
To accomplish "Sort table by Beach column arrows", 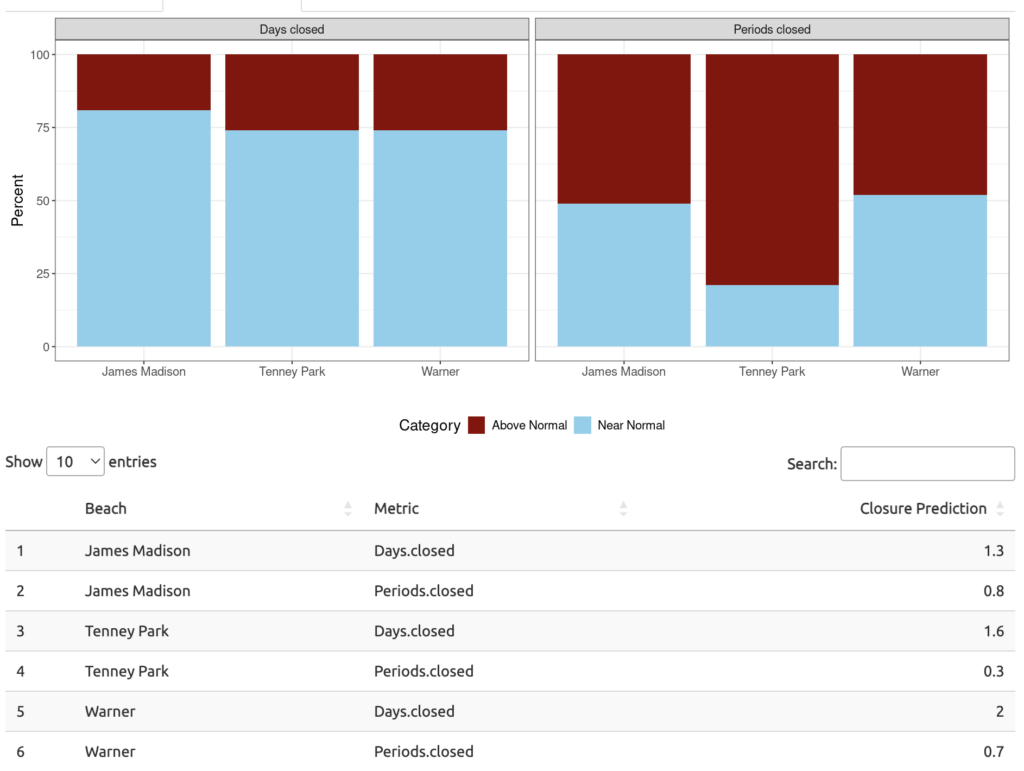I will click(x=348, y=509).
